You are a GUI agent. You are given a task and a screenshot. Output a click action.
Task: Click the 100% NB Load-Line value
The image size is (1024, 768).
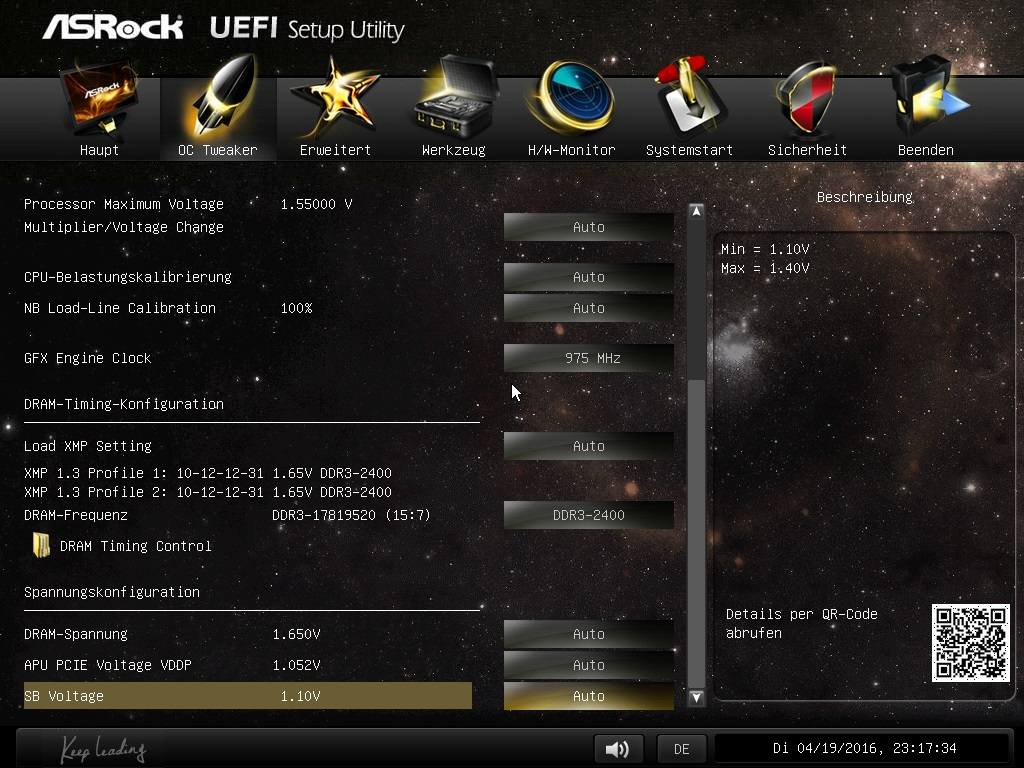pyautogui.click(x=296, y=308)
